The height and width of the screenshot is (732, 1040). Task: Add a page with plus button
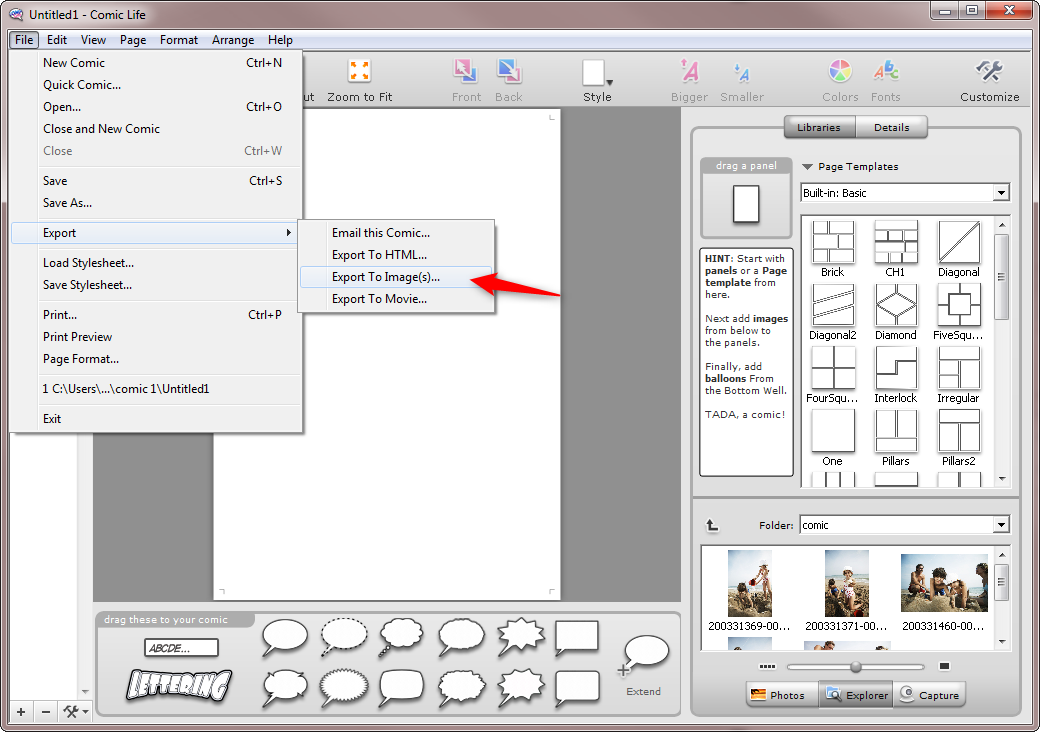tap(21, 712)
